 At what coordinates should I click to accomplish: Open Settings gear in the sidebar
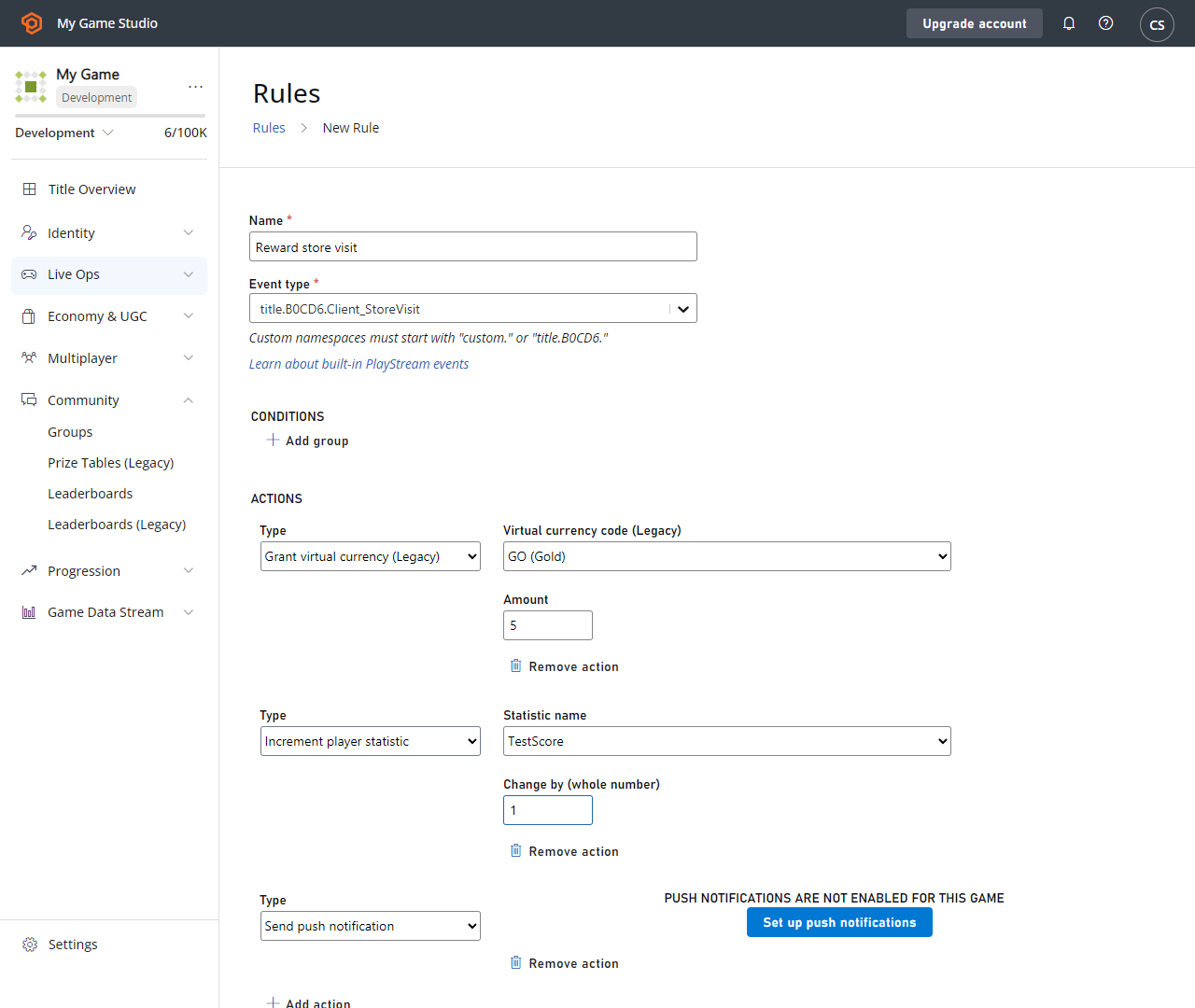point(30,945)
